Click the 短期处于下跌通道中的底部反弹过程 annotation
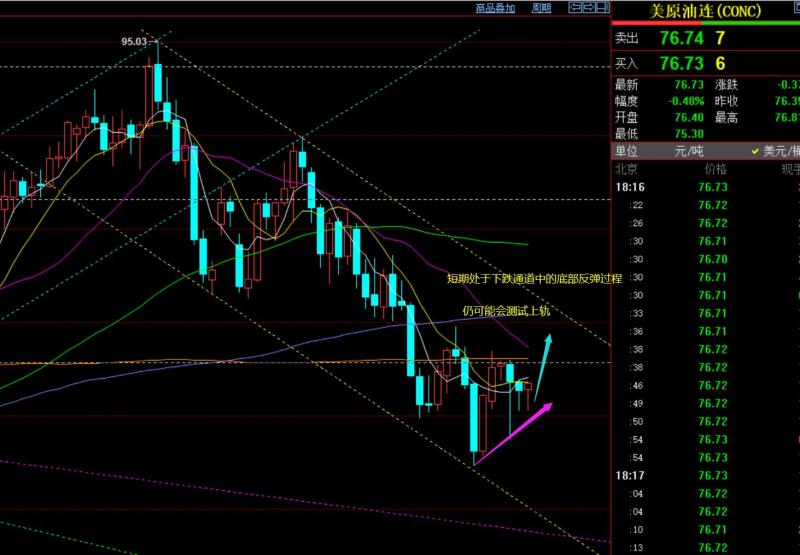The height and width of the screenshot is (555, 800). [534, 279]
